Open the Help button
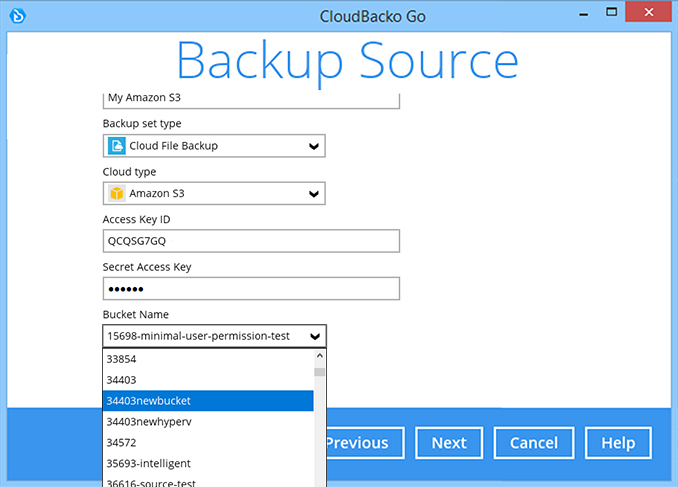Screen dimensions: 678x487 point(618,443)
